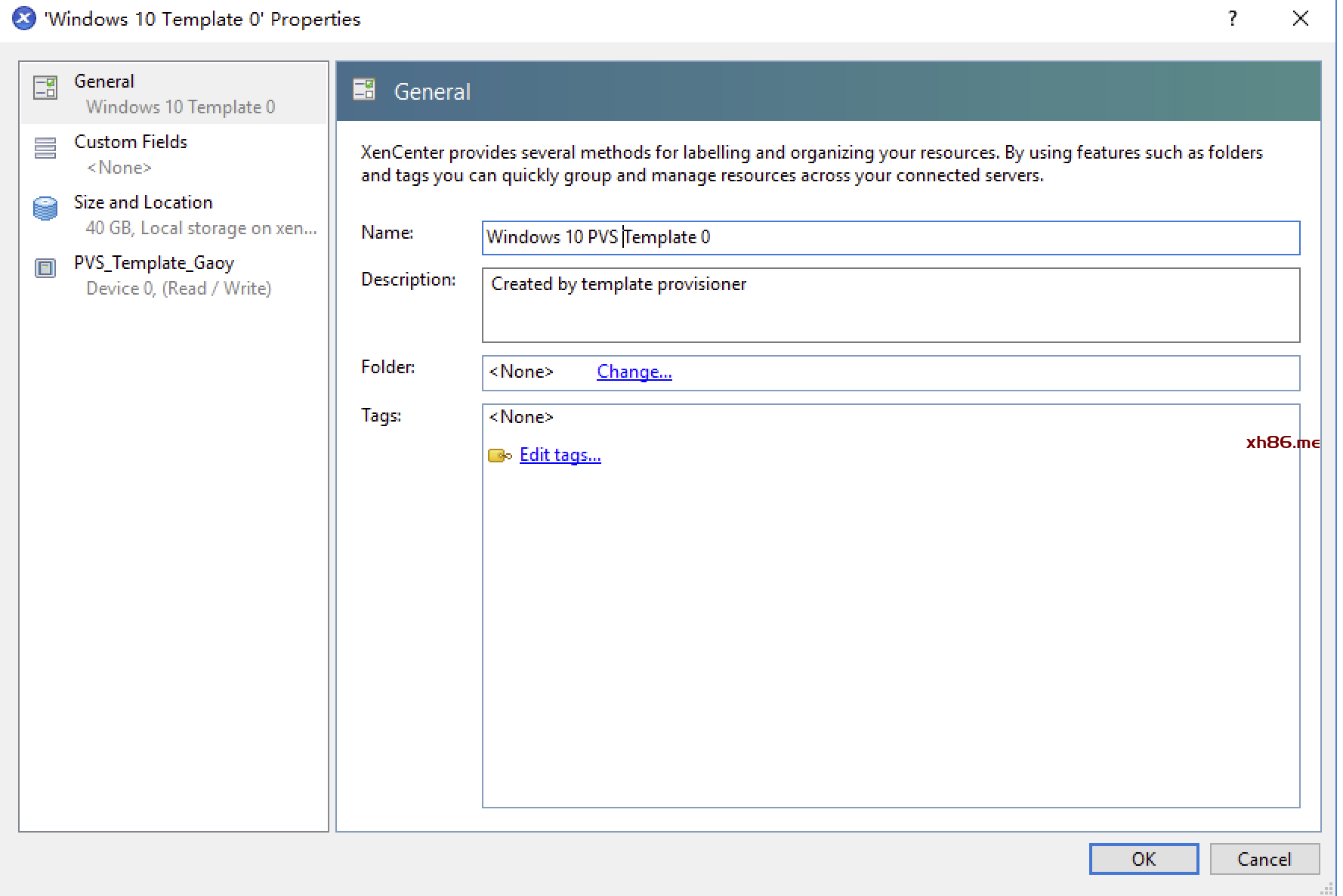This screenshot has height=896, width=1343.
Task: Click the Custom Fields <None> subtitle
Action: (119, 168)
